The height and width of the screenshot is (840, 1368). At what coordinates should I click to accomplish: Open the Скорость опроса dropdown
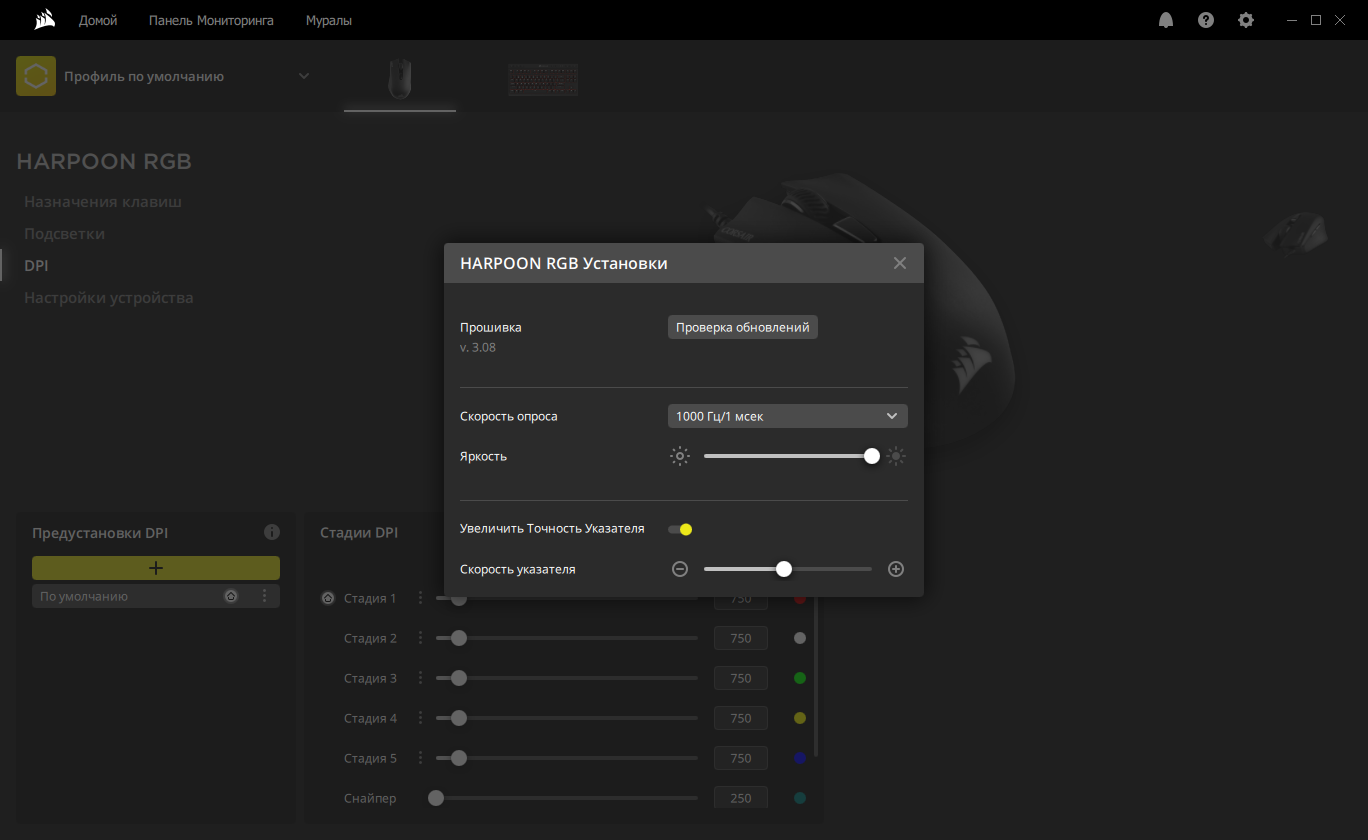click(x=788, y=416)
